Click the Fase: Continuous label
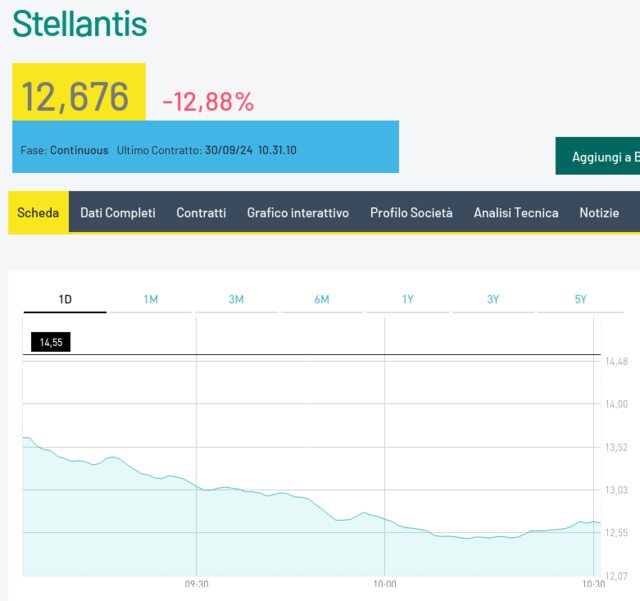The height and width of the screenshot is (601, 640). click(64, 150)
